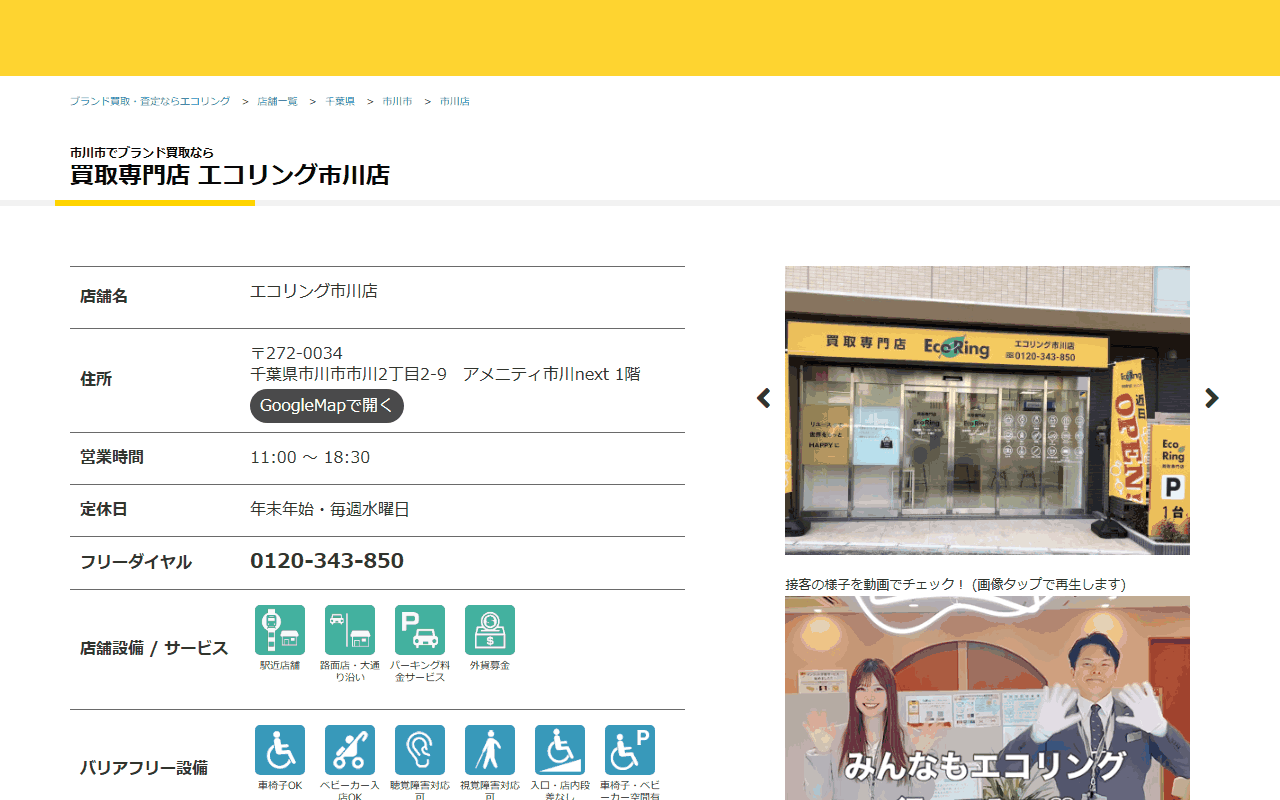The height and width of the screenshot is (800, 1280).
Task: Click the バリアフリー設備 row label
Action: (x=144, y=768)
